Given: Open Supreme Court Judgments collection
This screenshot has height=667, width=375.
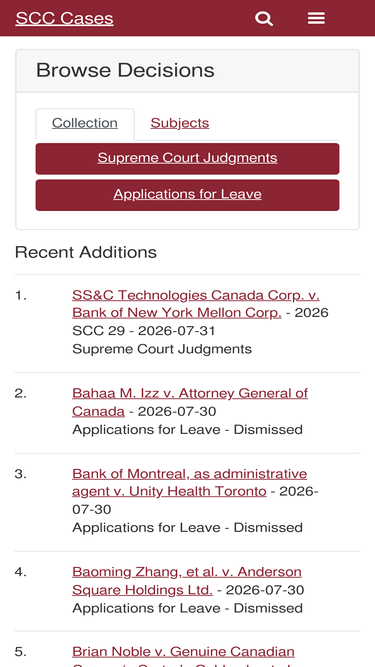Looking at the screenshot, I should (188, 158).
